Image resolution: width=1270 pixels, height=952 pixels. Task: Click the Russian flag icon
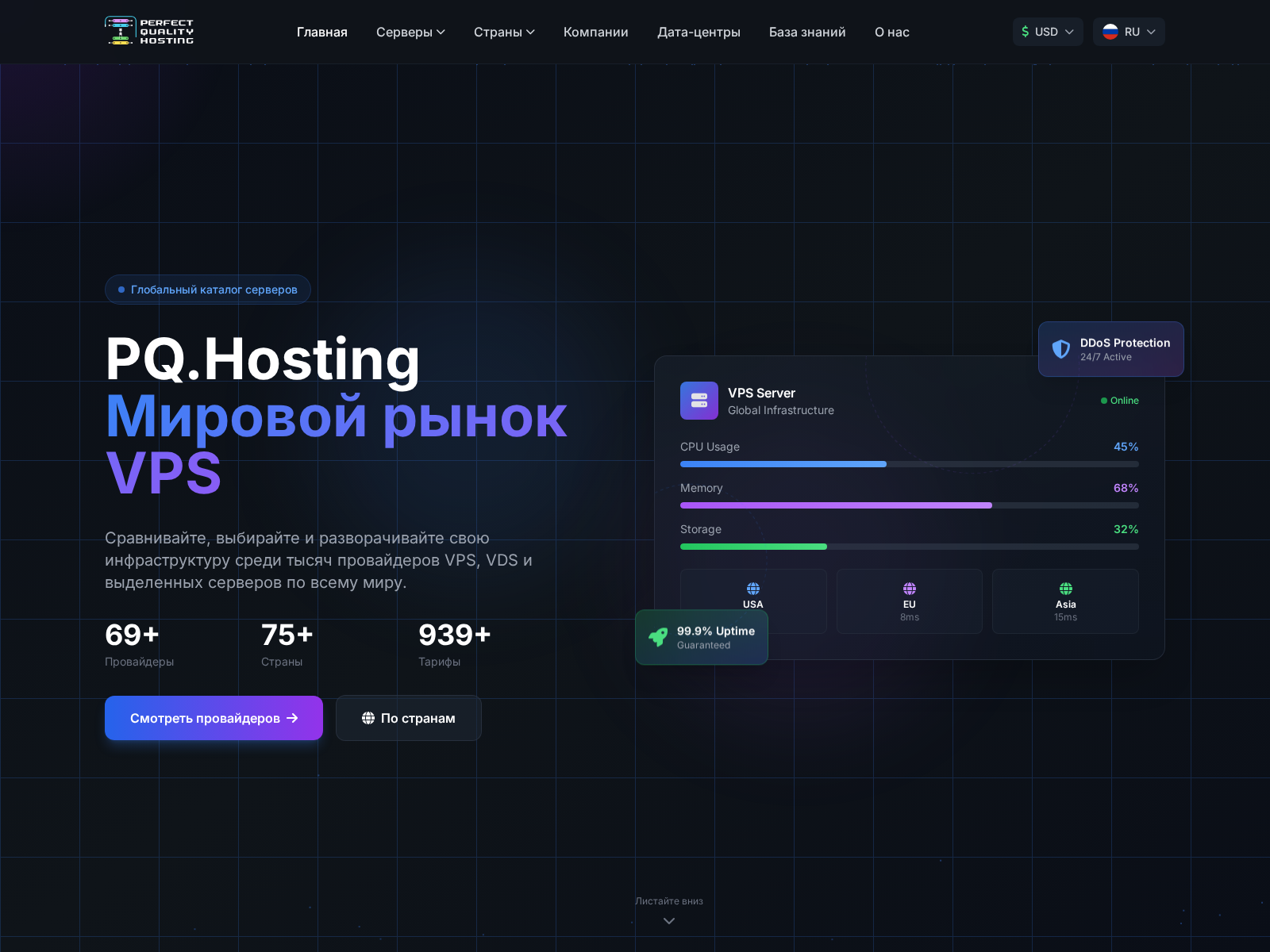pyautogui.click(x=1110, y=32)
